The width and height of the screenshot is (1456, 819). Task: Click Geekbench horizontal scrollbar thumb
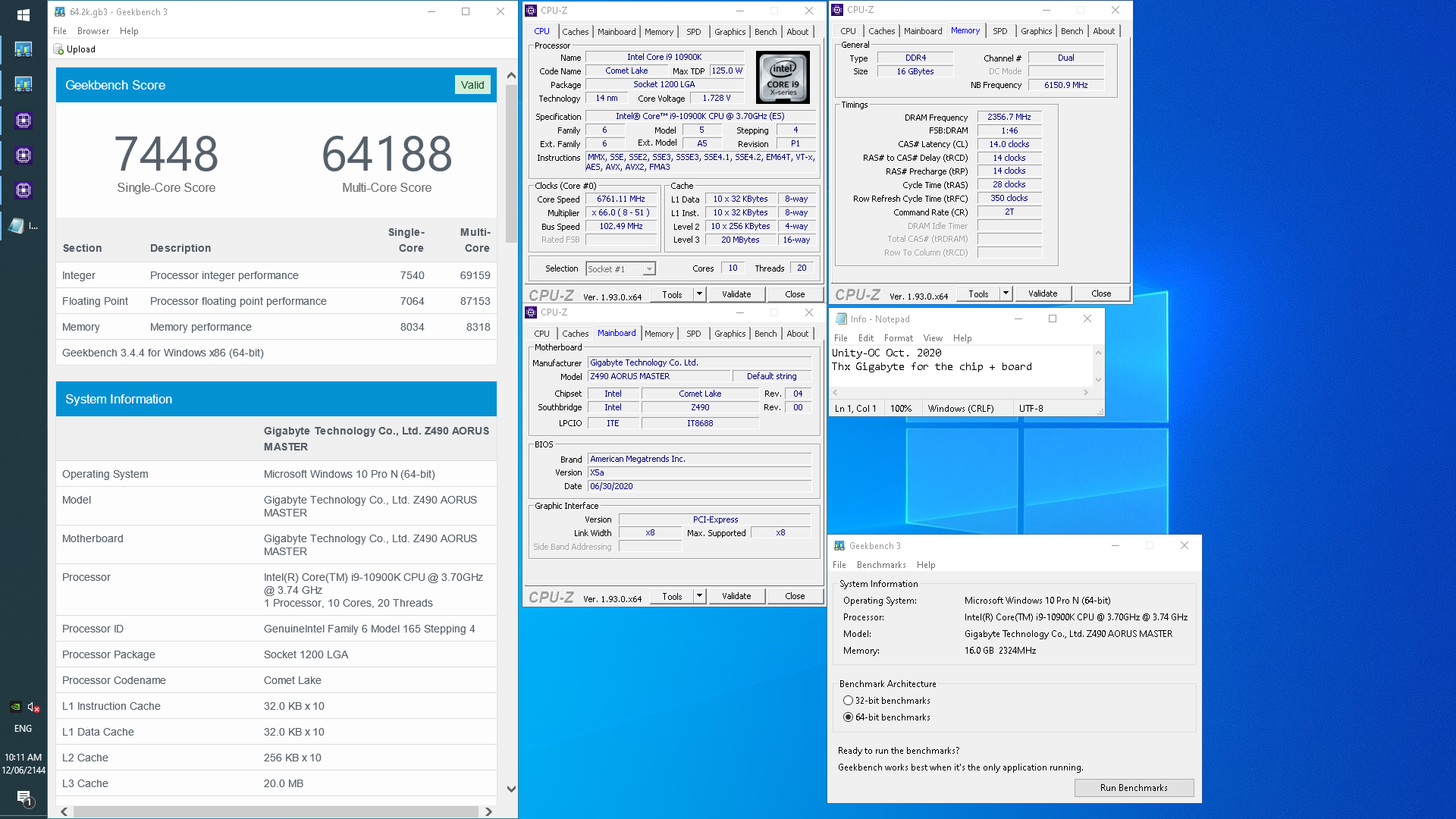click(276, 811)
